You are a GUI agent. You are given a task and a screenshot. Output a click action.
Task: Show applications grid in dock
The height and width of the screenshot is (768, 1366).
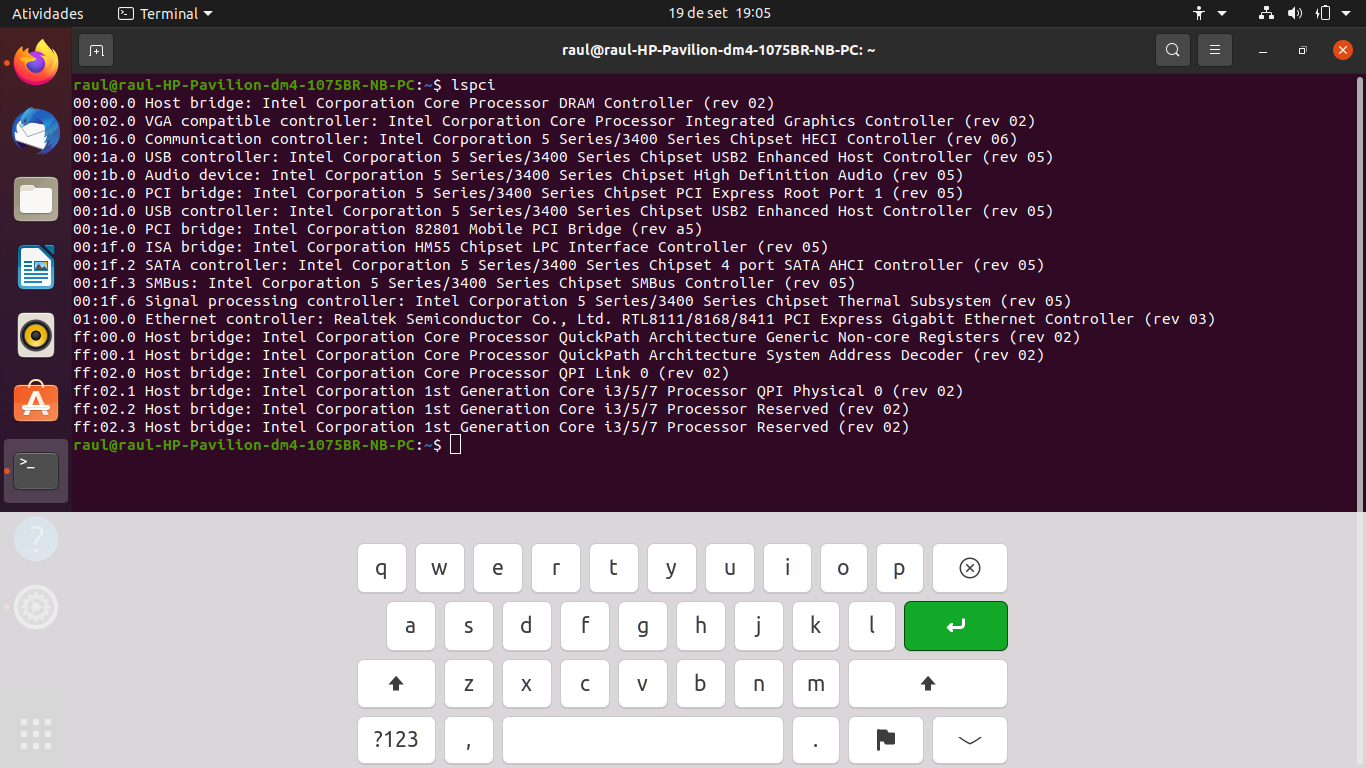pyautogui.click(x=36, y=733)
